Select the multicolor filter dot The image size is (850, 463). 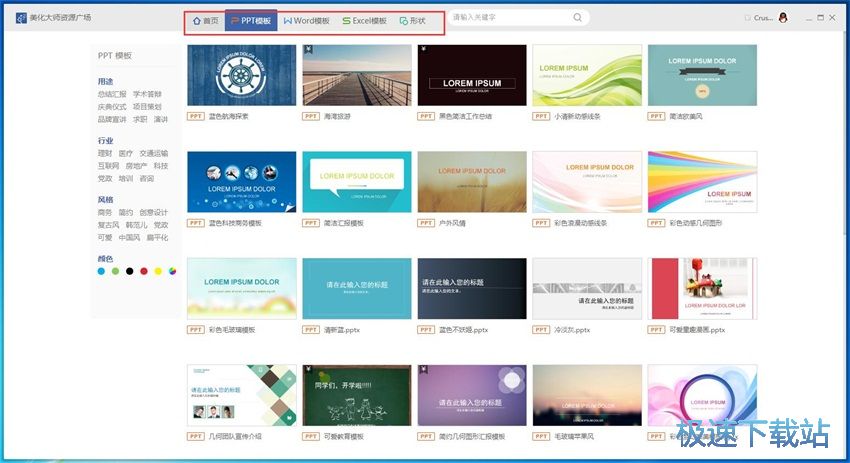pos(172,271)
